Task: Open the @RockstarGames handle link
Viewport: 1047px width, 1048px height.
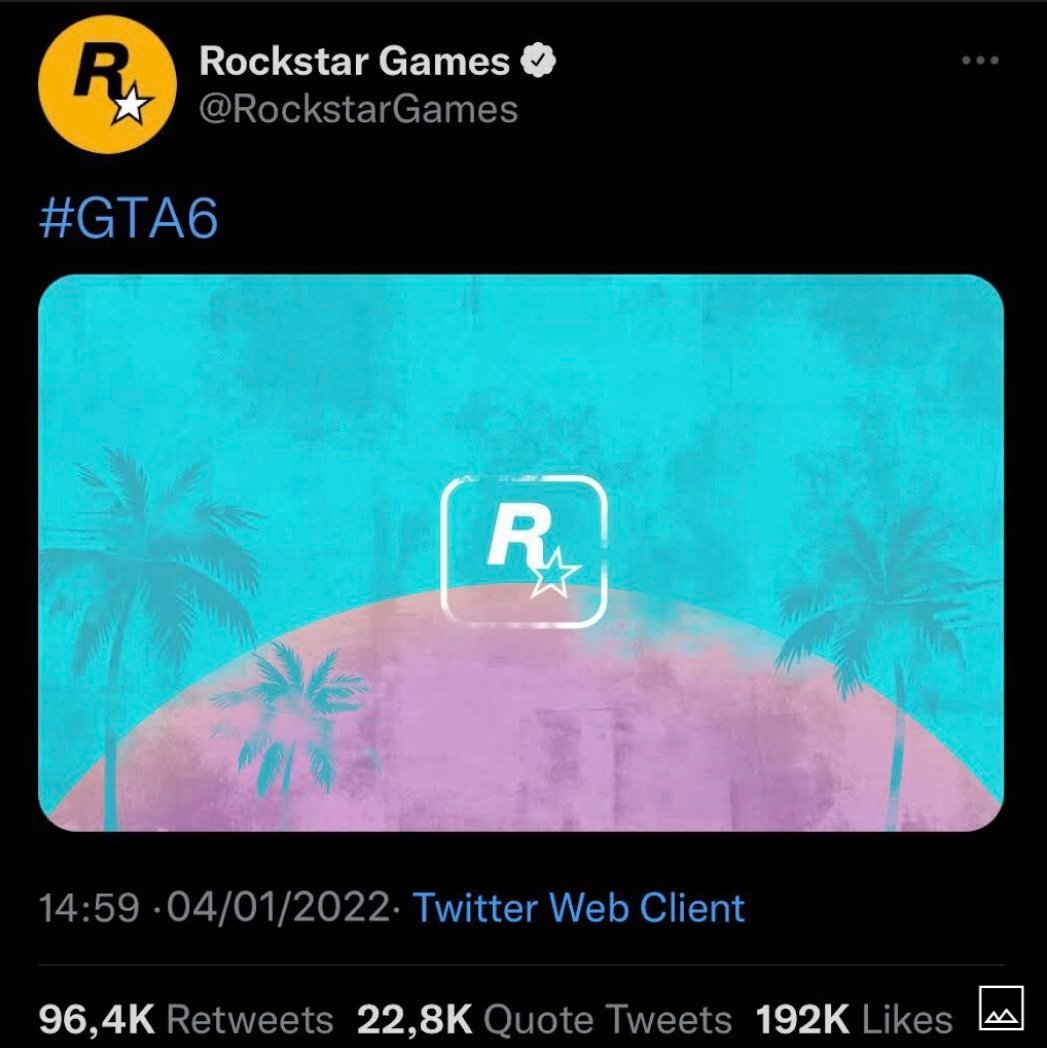Action: click(358, 110)
